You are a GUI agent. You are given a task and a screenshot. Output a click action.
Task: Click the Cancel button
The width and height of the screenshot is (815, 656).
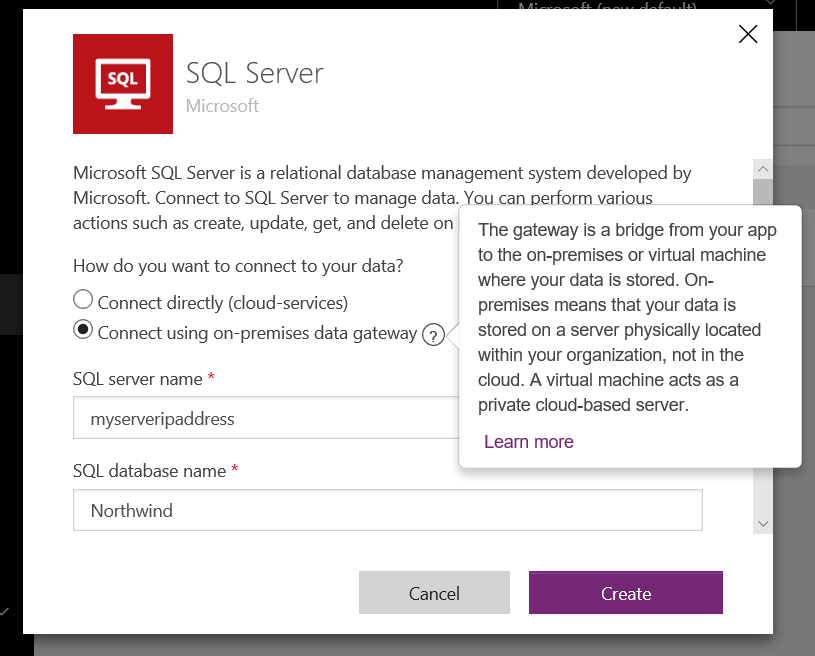[x=434, y=592]
